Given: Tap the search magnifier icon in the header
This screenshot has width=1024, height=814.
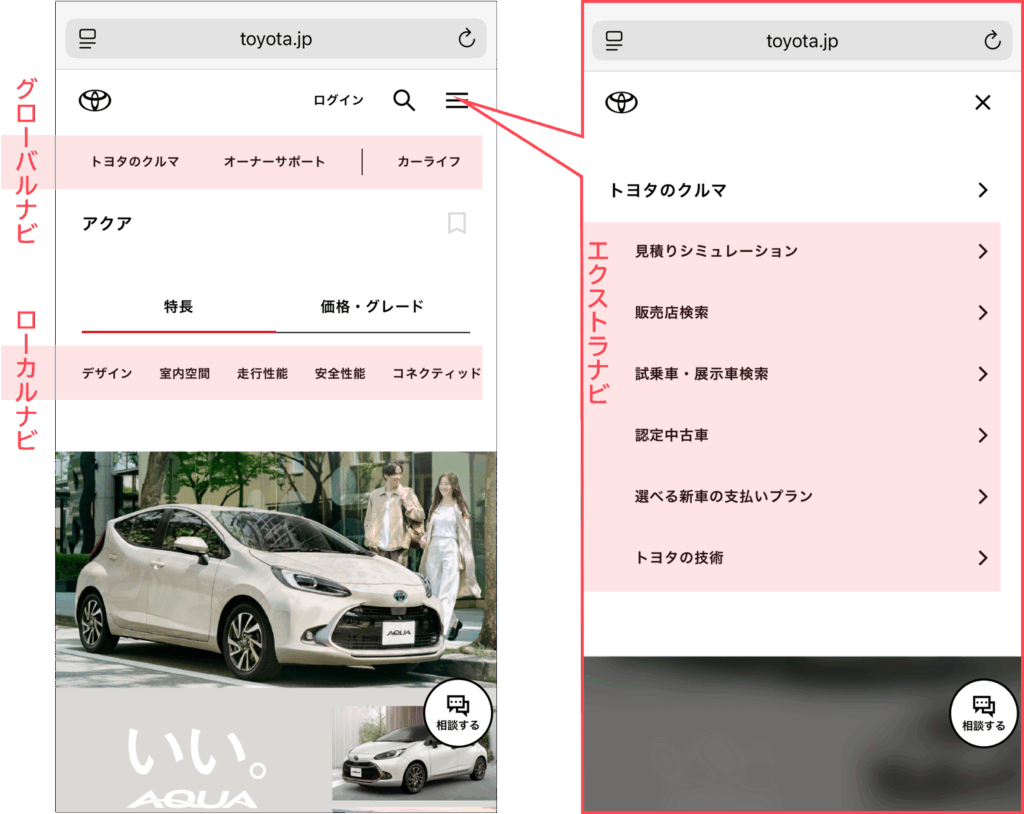Looking at the screenshot, I should [404, 100].
